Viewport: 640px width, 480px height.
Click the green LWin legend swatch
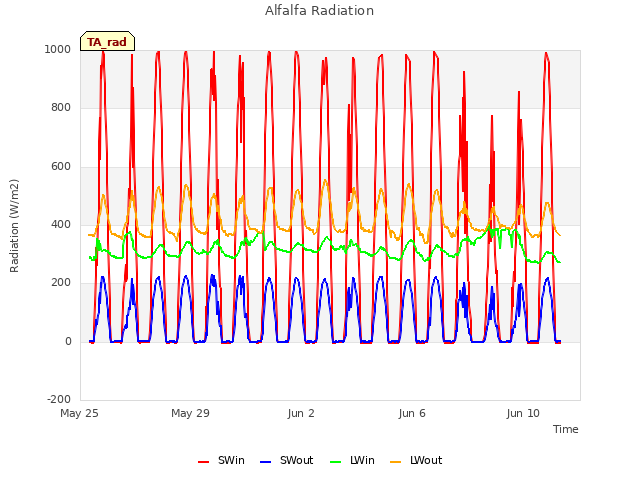335,462
